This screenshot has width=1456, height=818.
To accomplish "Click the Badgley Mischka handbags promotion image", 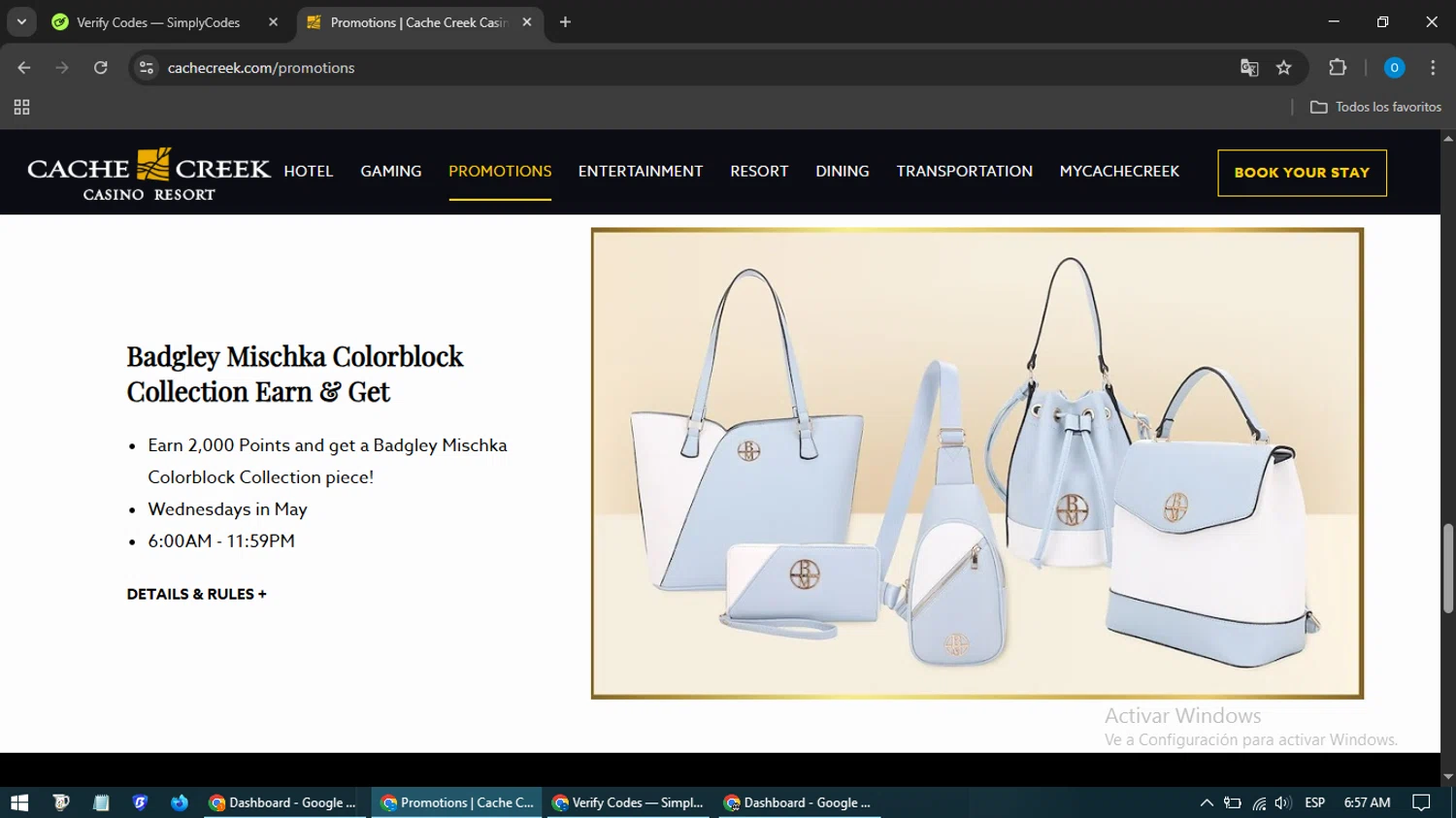I will [977, 464].
